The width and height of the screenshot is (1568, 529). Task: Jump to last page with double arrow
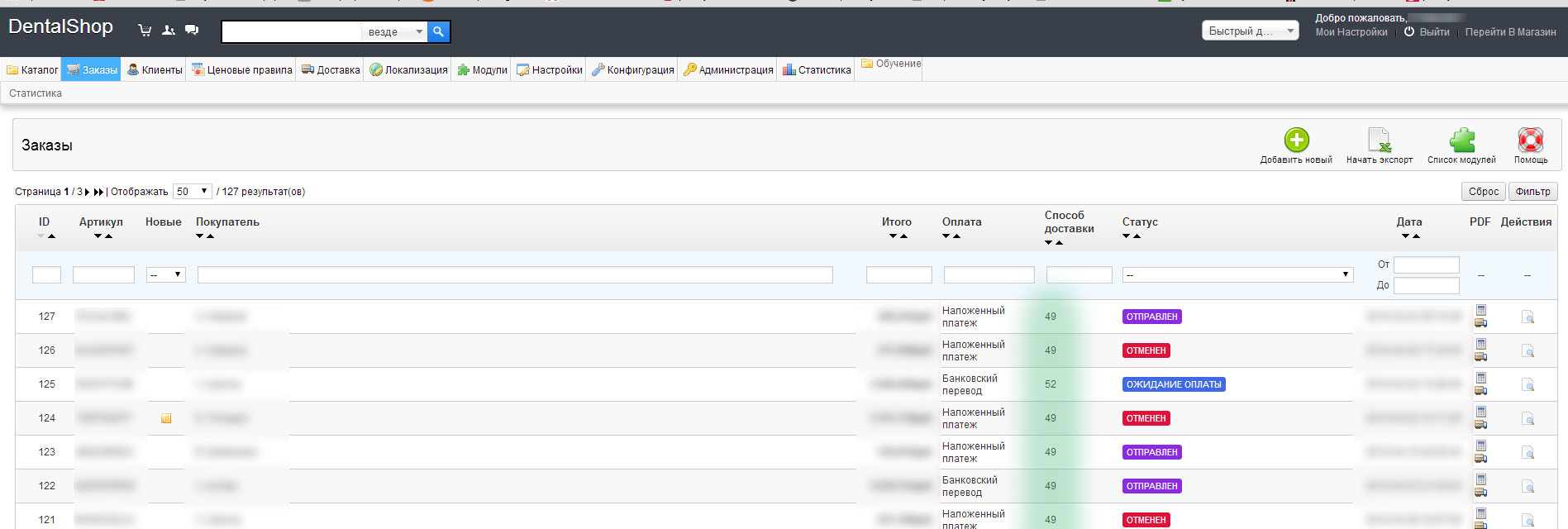click(98, 192)
